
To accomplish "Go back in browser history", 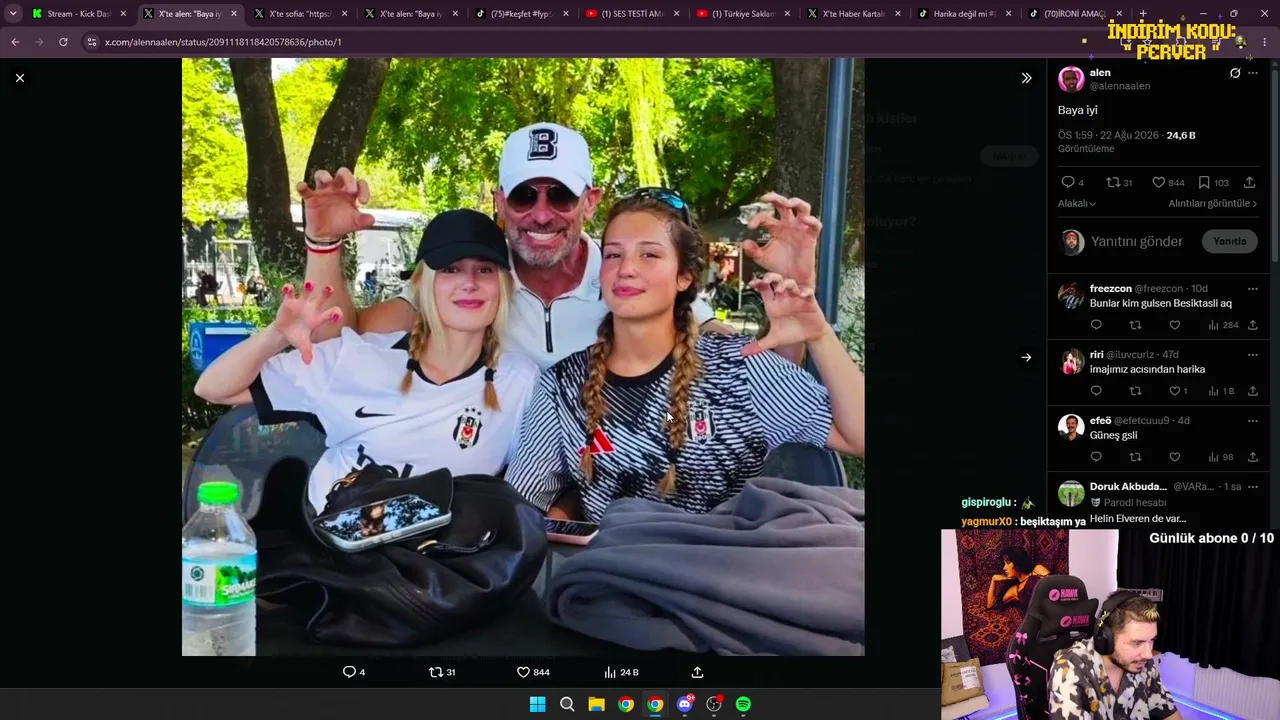I will (15, 42).
